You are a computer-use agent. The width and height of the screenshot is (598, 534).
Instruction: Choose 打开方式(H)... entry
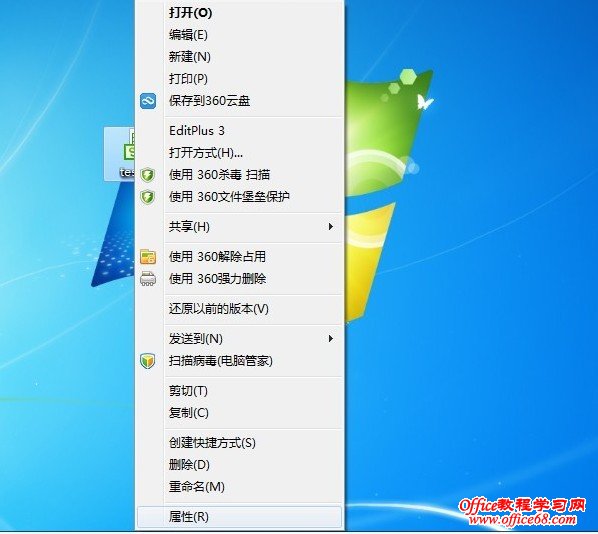pos(240,153)
